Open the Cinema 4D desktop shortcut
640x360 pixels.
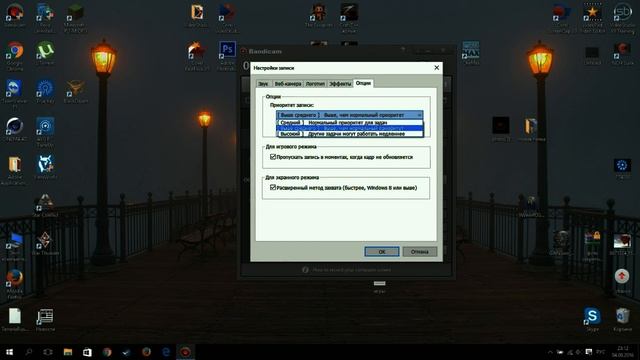15,129
